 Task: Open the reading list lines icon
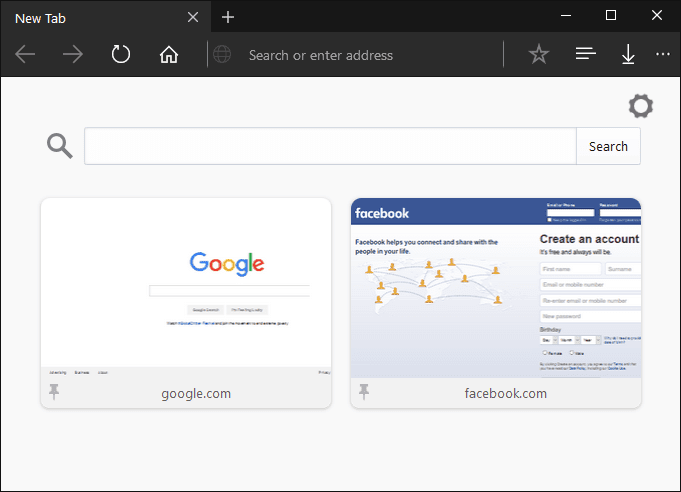coord(585,54)
